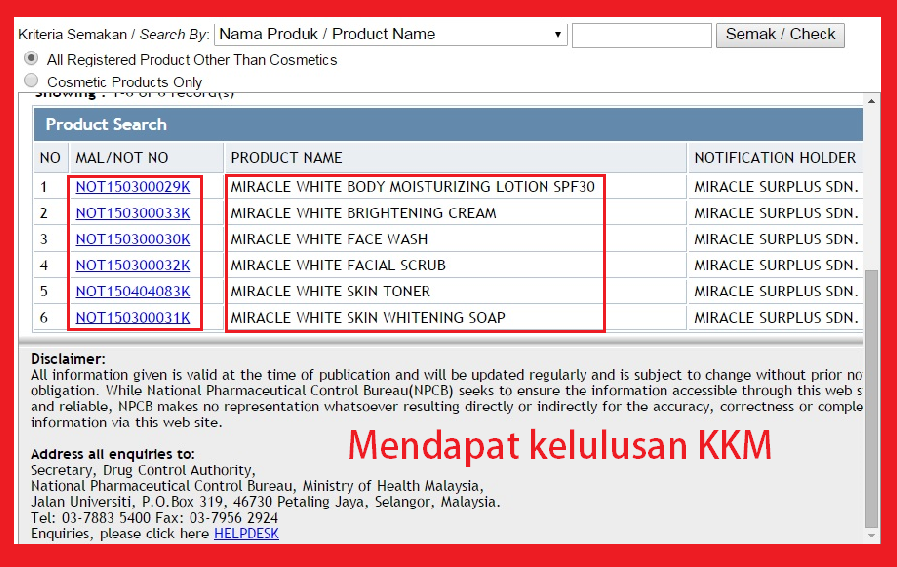Screen dimensions: 897x567
Task: Click notification holder cell for FACE WASH row
Action: point(776,239)
